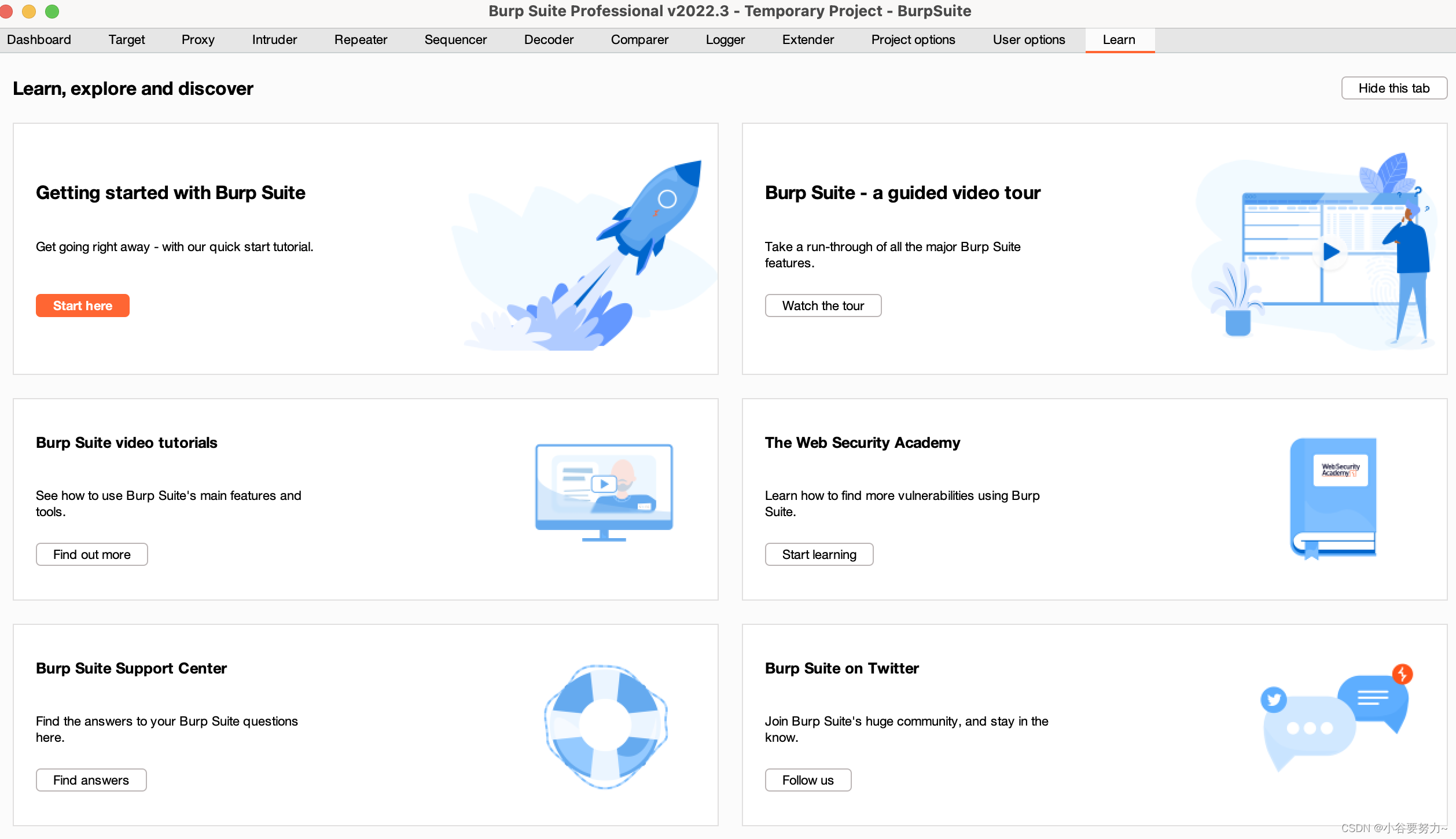Click the Watch the tour button

coord(823,306)
